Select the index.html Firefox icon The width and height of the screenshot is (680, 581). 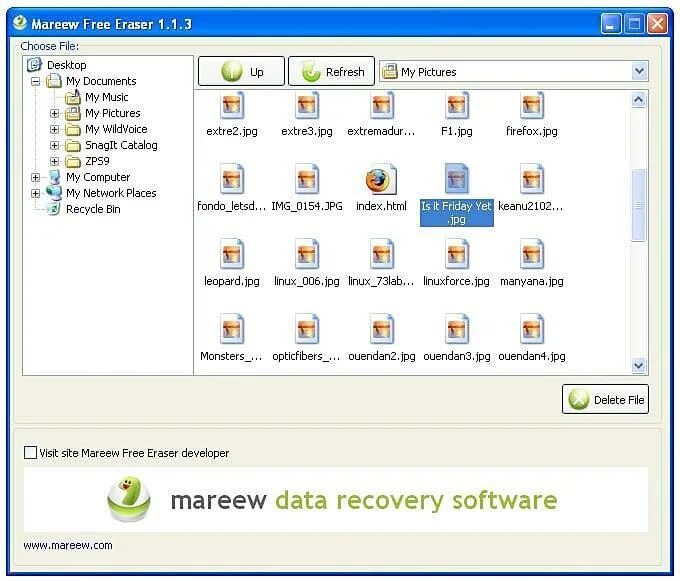pyautogui.click(x=381, y=180)
